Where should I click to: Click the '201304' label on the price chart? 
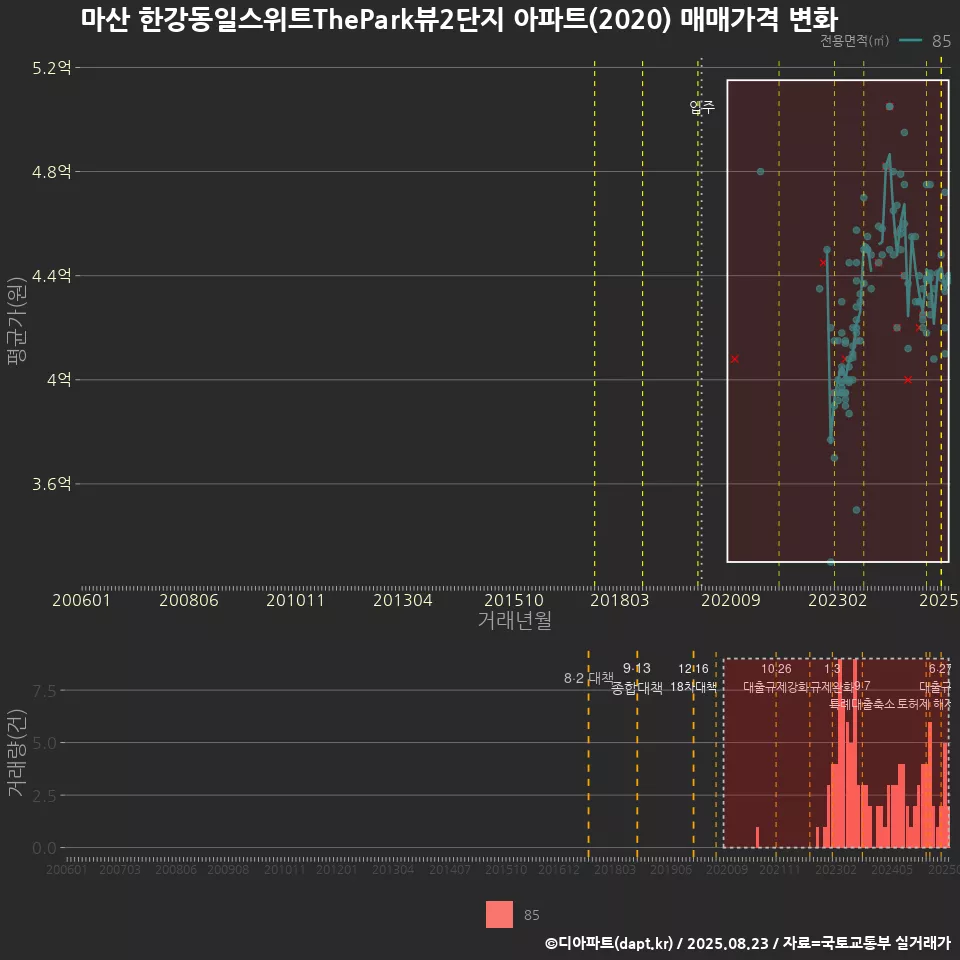coord(403,600)
